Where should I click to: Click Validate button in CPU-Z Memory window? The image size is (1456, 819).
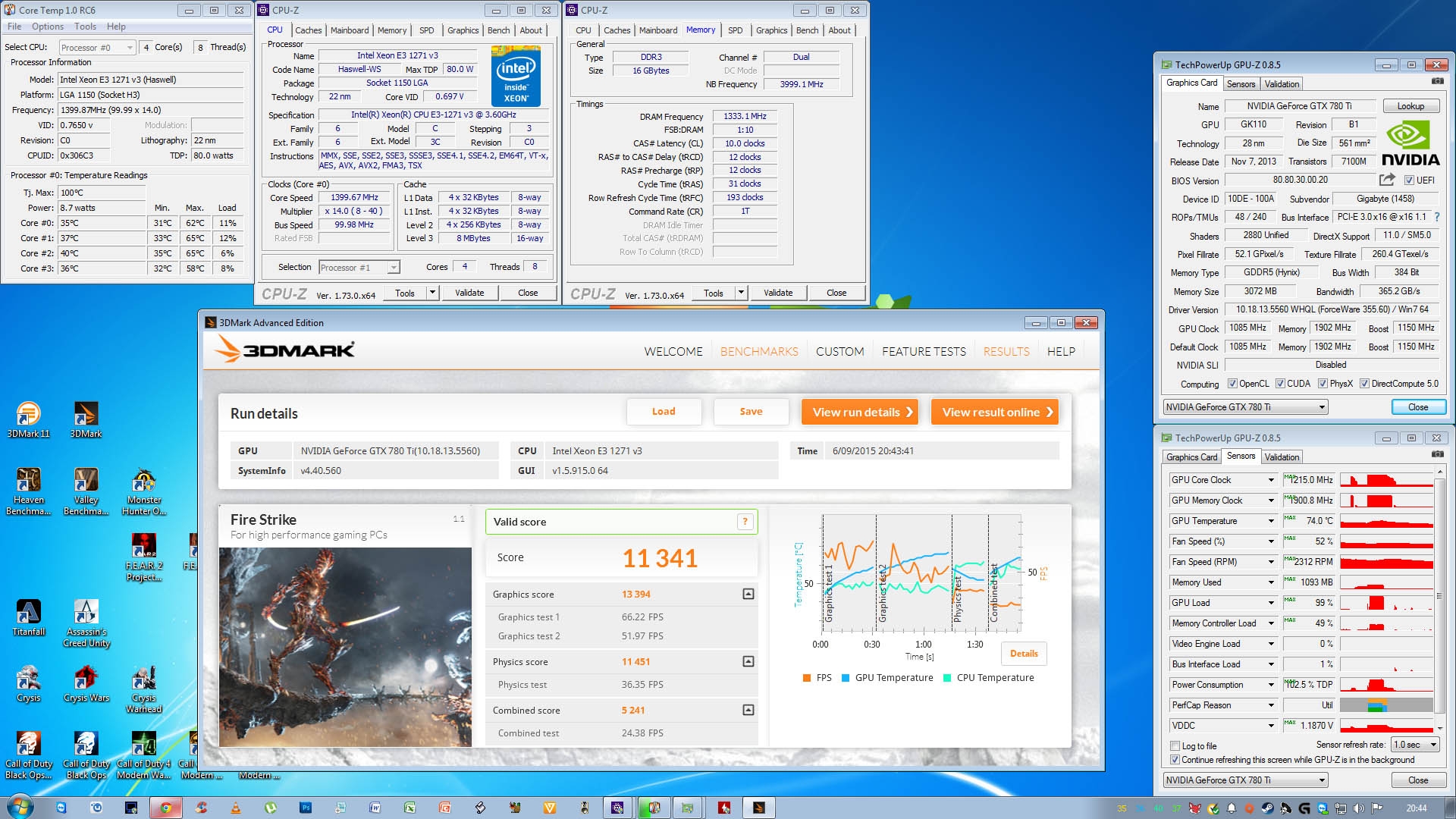[778, 293]
